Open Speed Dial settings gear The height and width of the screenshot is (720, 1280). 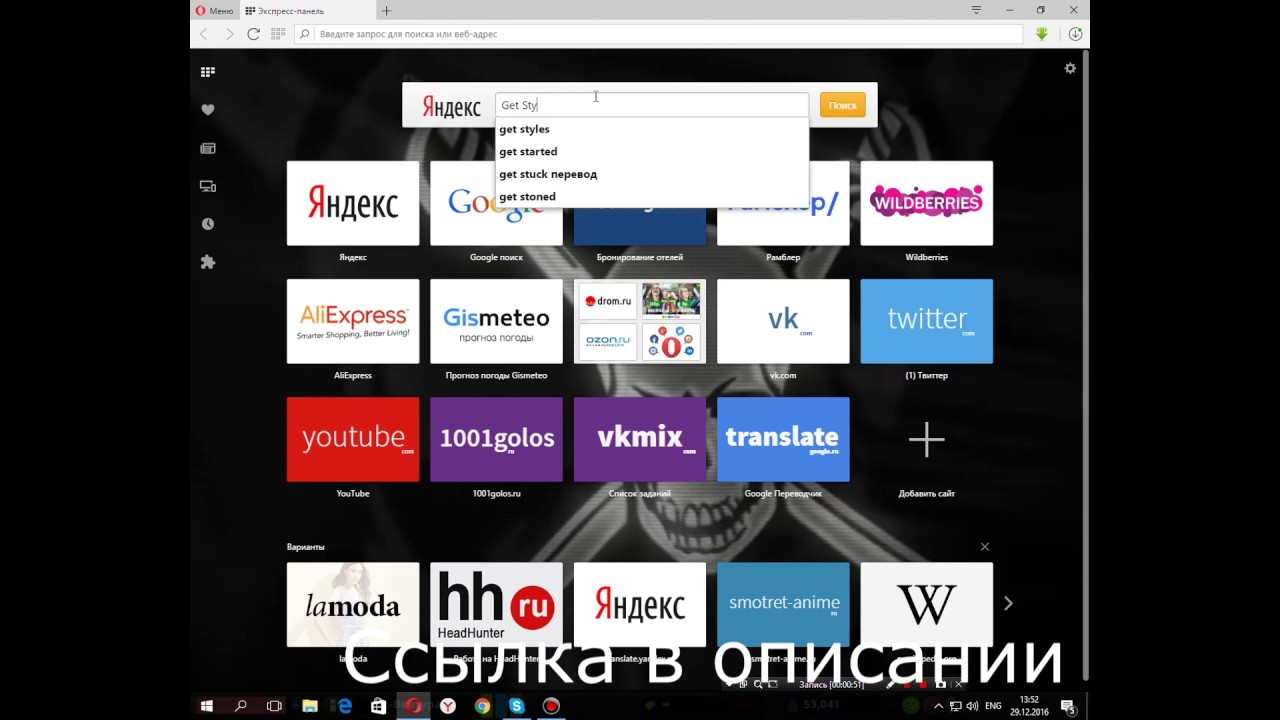[1070, 68]
